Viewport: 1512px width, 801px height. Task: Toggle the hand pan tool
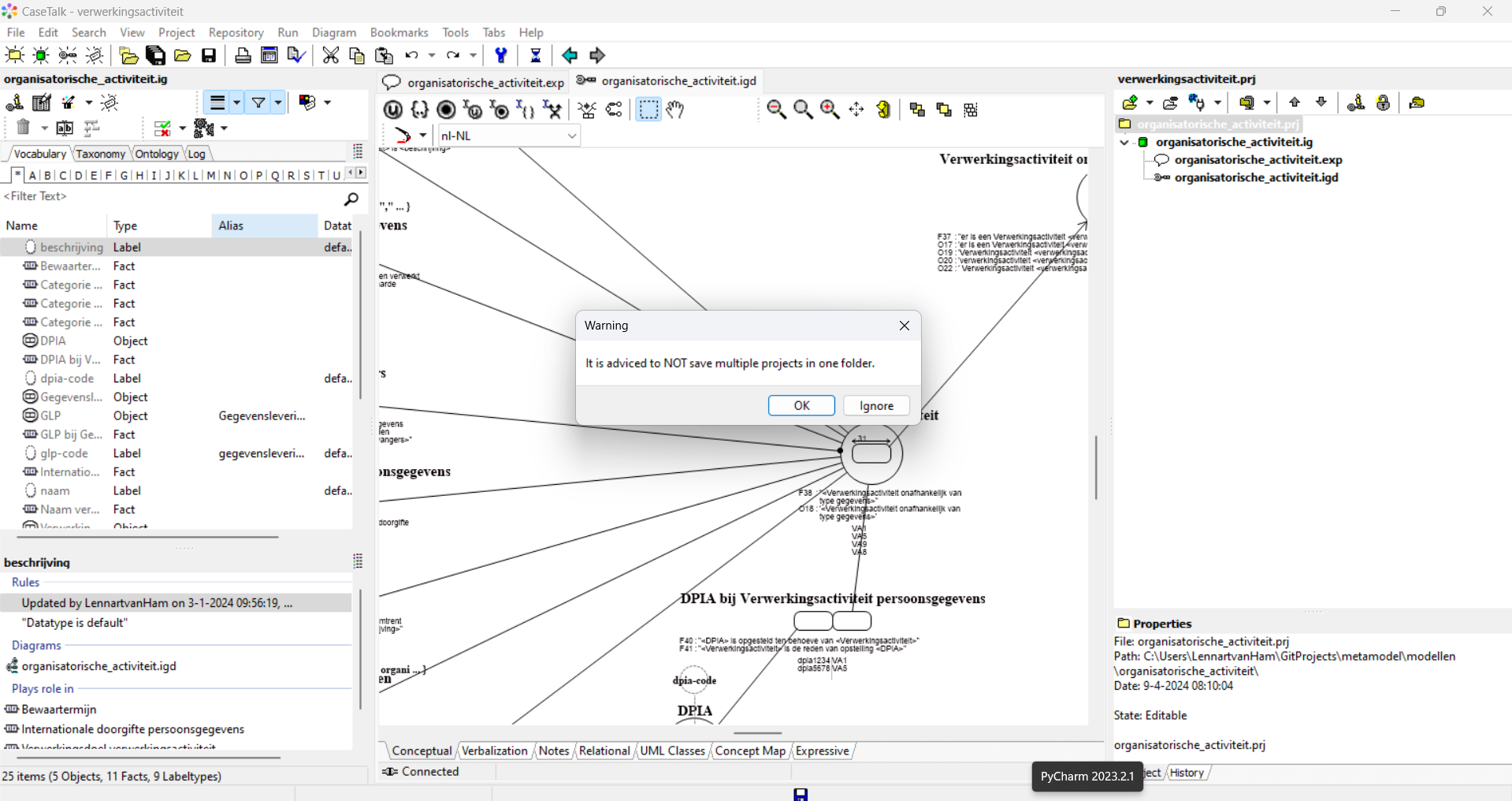tap(675, 110)
